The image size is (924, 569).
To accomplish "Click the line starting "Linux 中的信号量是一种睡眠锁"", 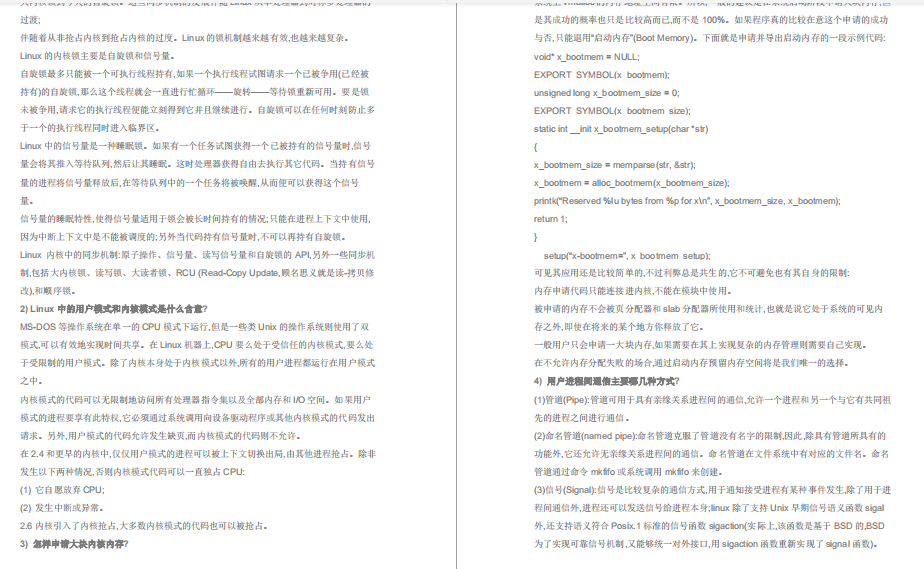I will point(196,145).
